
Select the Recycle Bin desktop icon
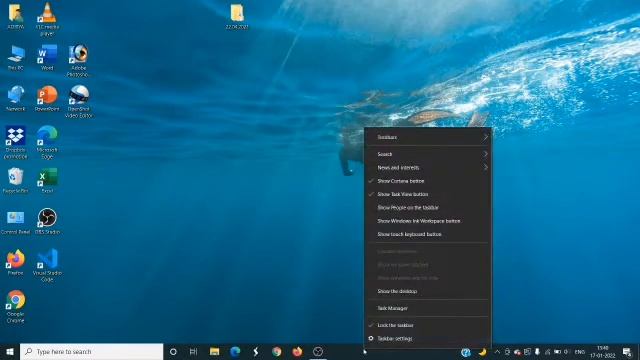click(16, 180)
